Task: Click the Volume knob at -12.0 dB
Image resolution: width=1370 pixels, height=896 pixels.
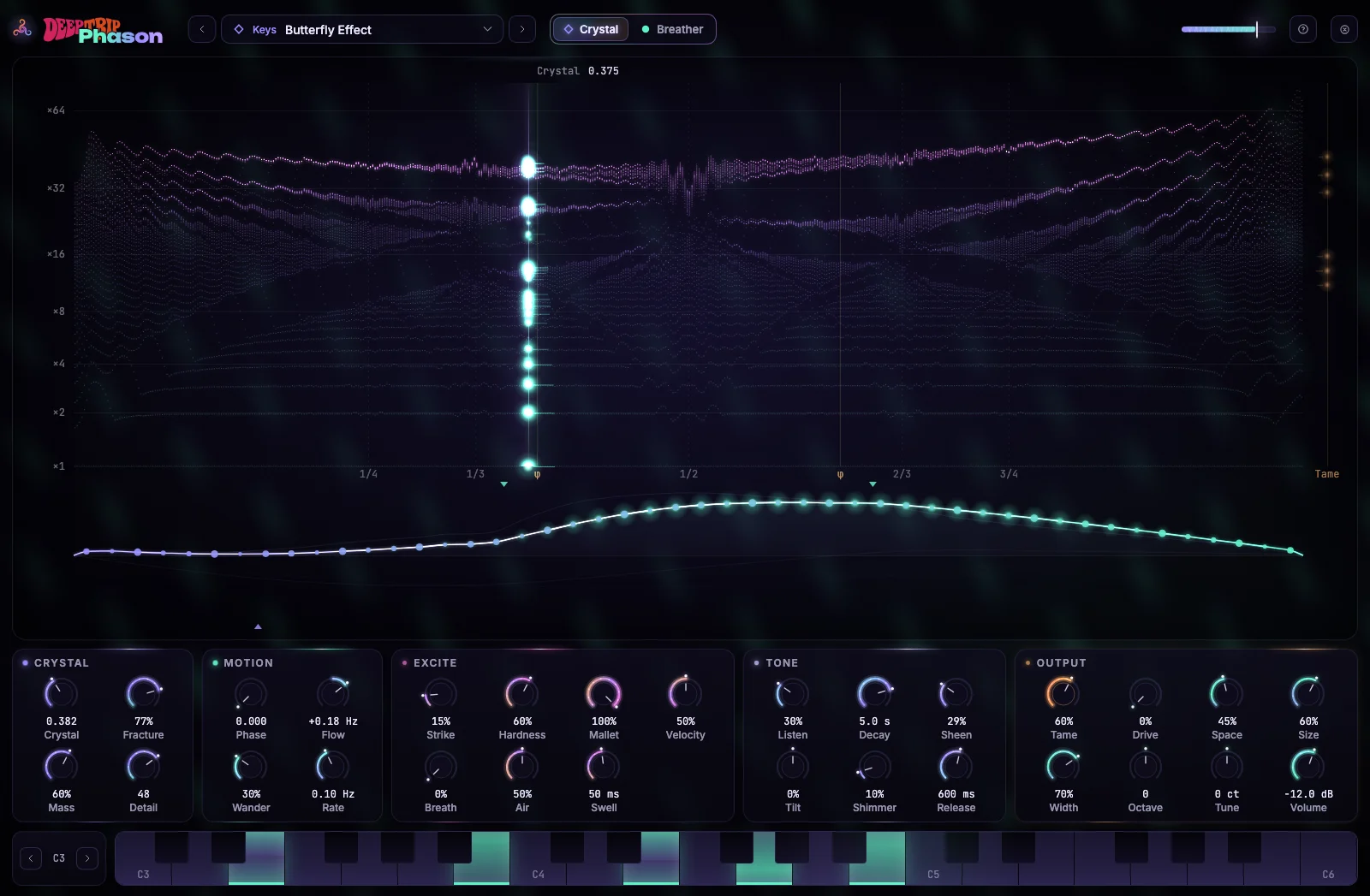Action: tap(1308, 766)
